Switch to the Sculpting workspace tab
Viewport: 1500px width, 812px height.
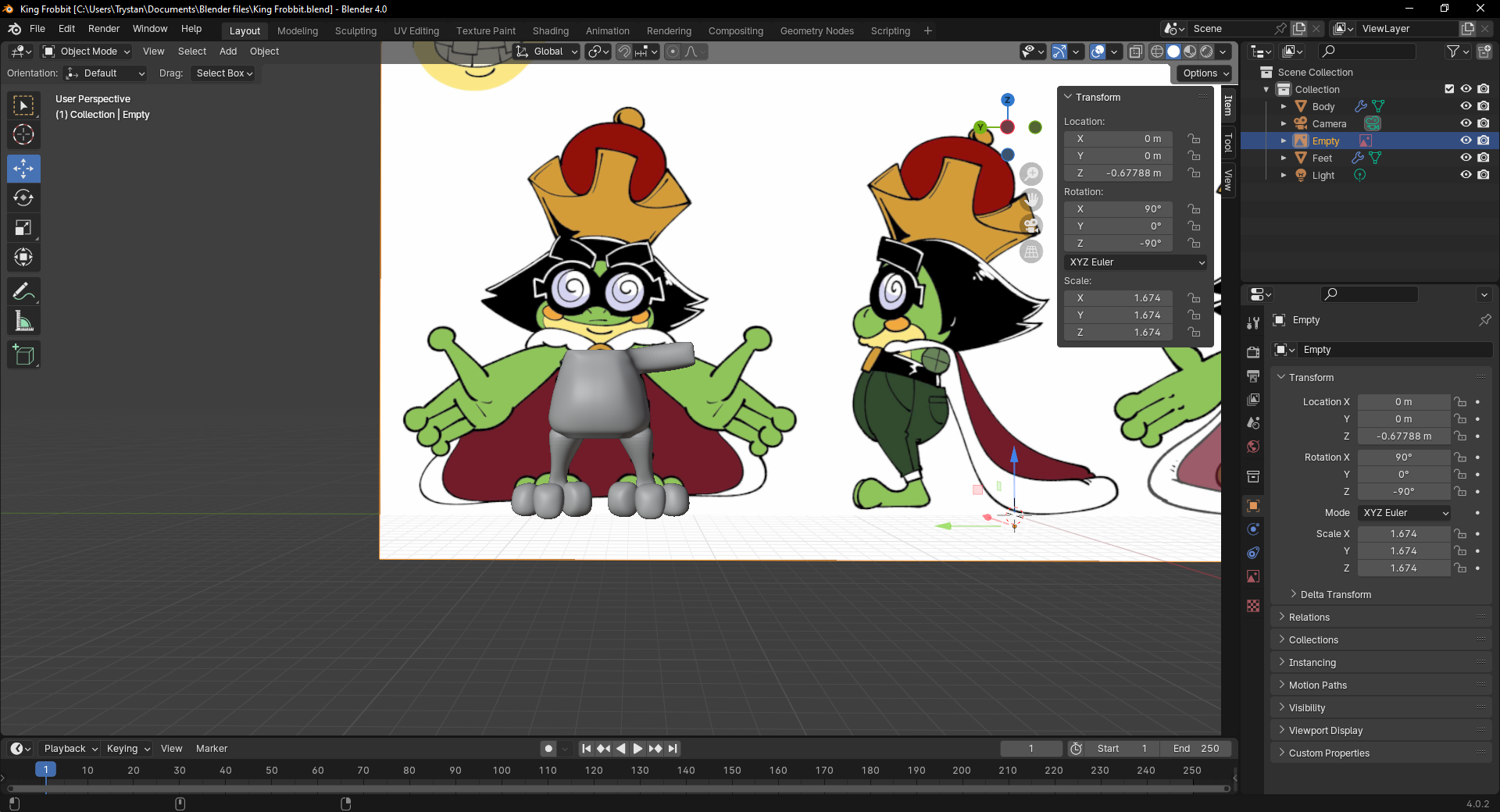[355, 31]
